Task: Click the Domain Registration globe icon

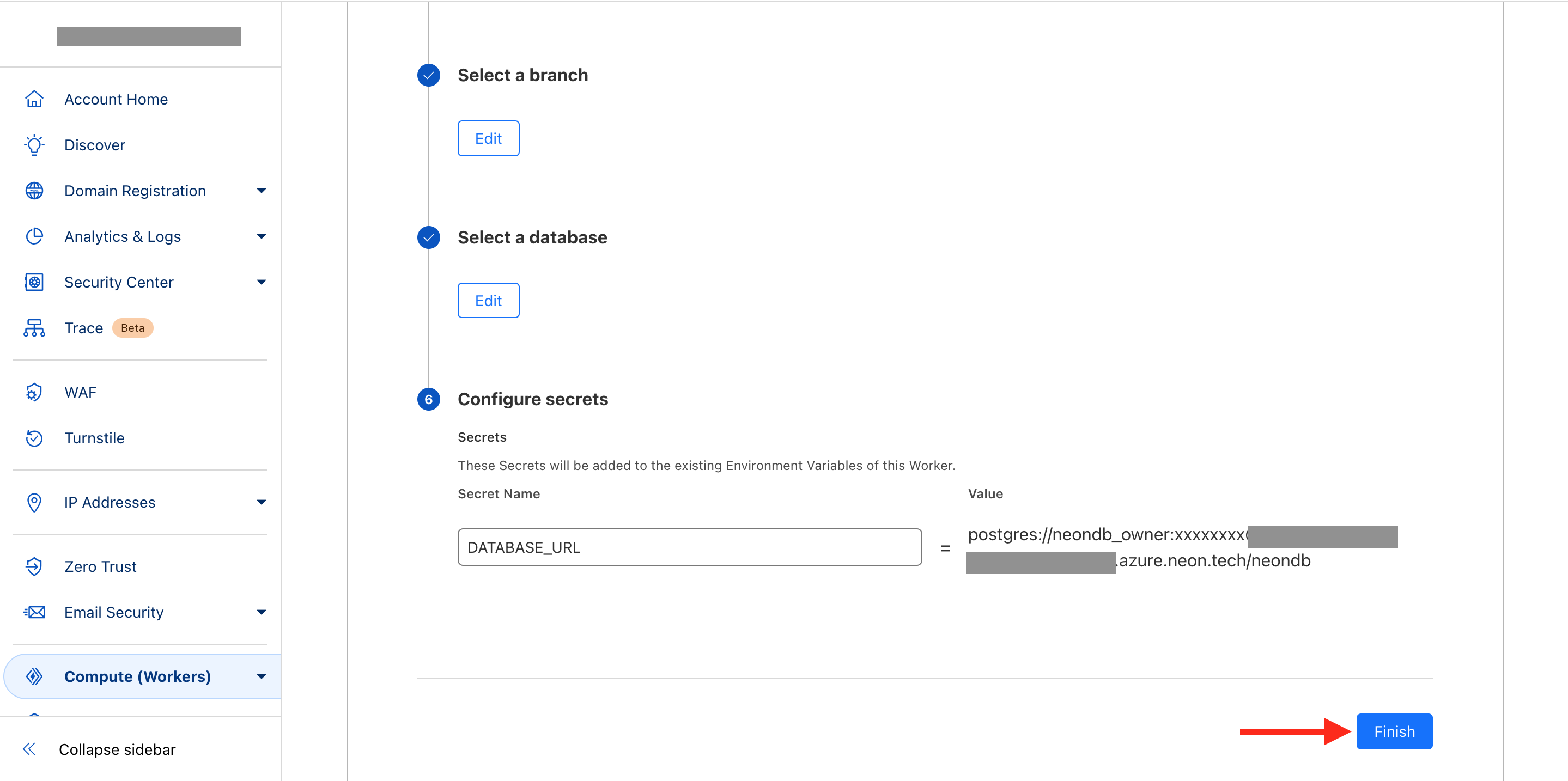Action: pyautogui.click(x=34, y=191)
